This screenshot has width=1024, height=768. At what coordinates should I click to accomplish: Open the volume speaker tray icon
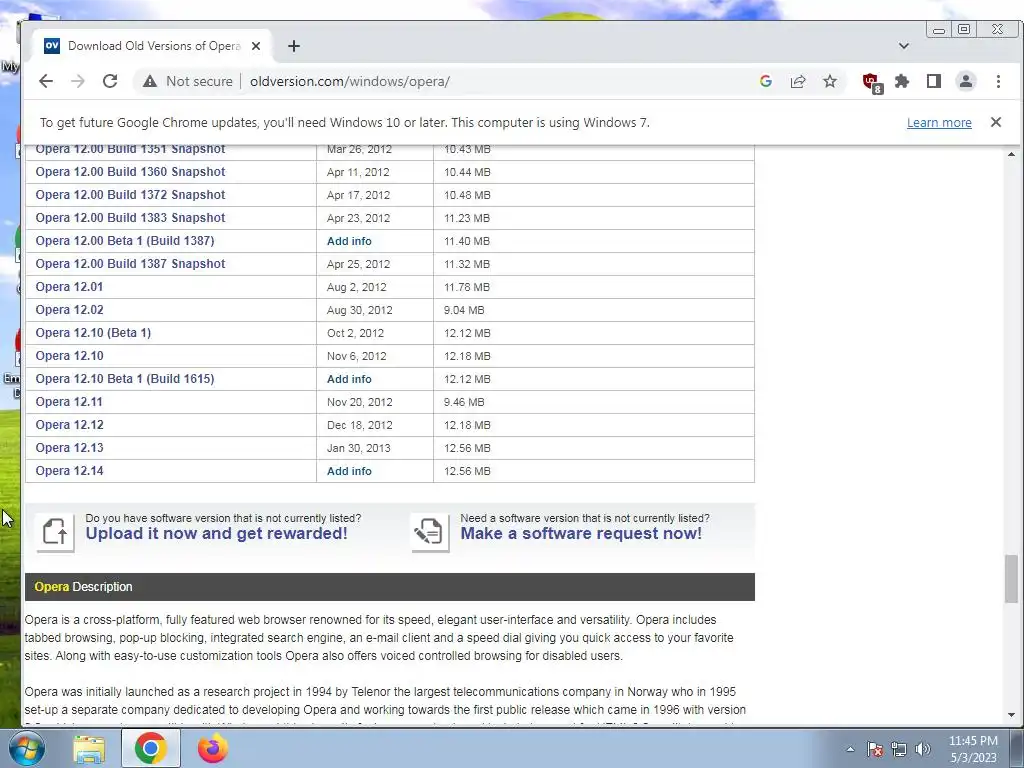coord(923,749)
